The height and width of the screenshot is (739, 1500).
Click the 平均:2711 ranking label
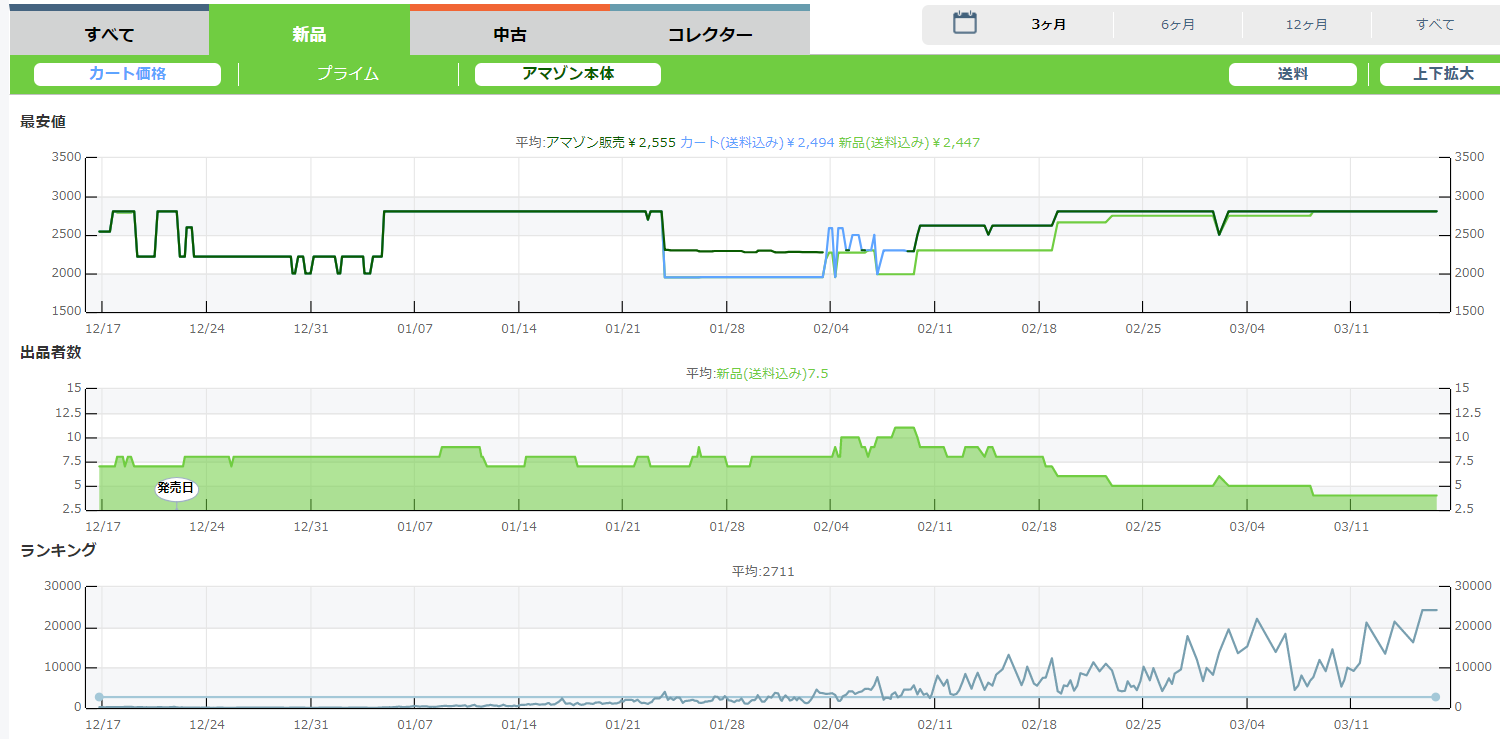[762, 571]
